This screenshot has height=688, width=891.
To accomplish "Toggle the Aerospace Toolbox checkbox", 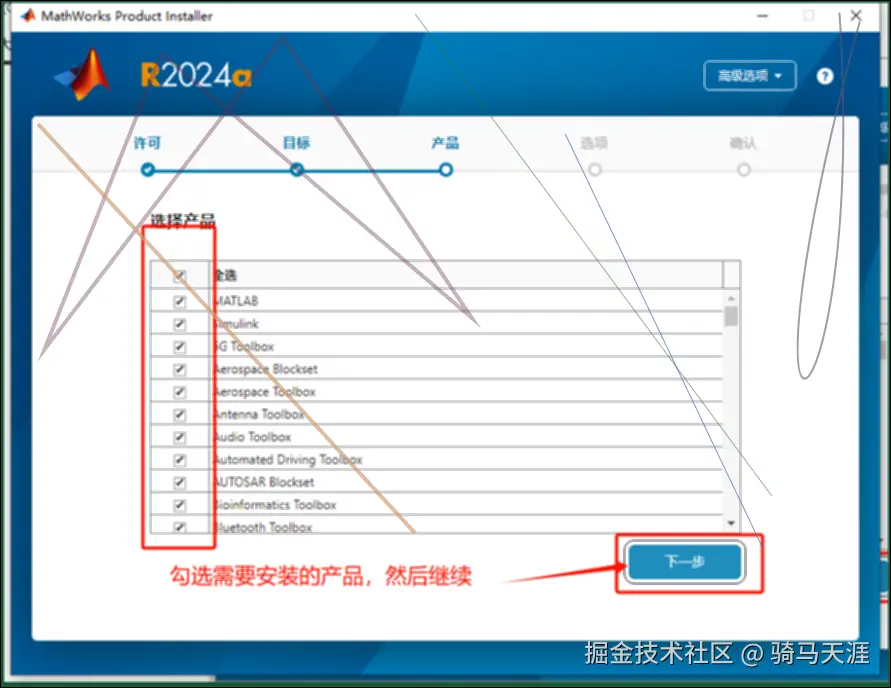I will 180,392.
